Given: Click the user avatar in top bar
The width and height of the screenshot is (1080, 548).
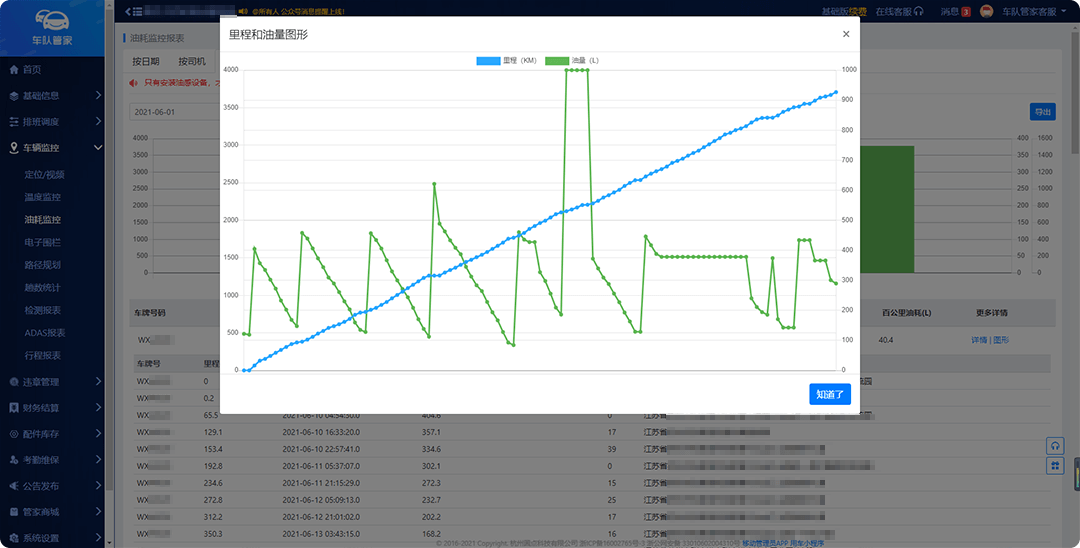Looking at the screenshot, I should click(986, 12).
